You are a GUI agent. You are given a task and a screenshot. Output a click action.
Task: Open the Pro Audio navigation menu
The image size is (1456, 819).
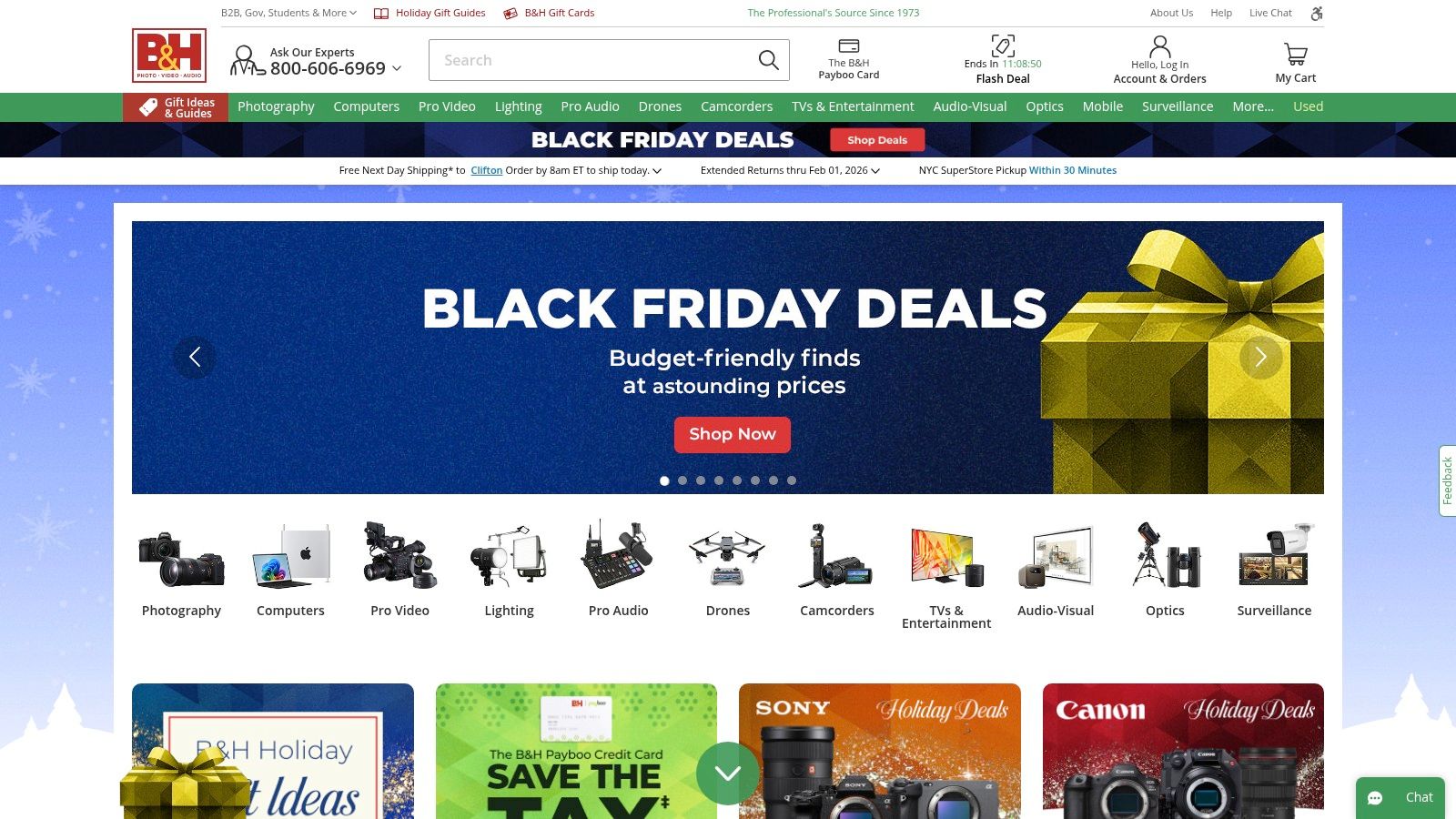[590, 106]
